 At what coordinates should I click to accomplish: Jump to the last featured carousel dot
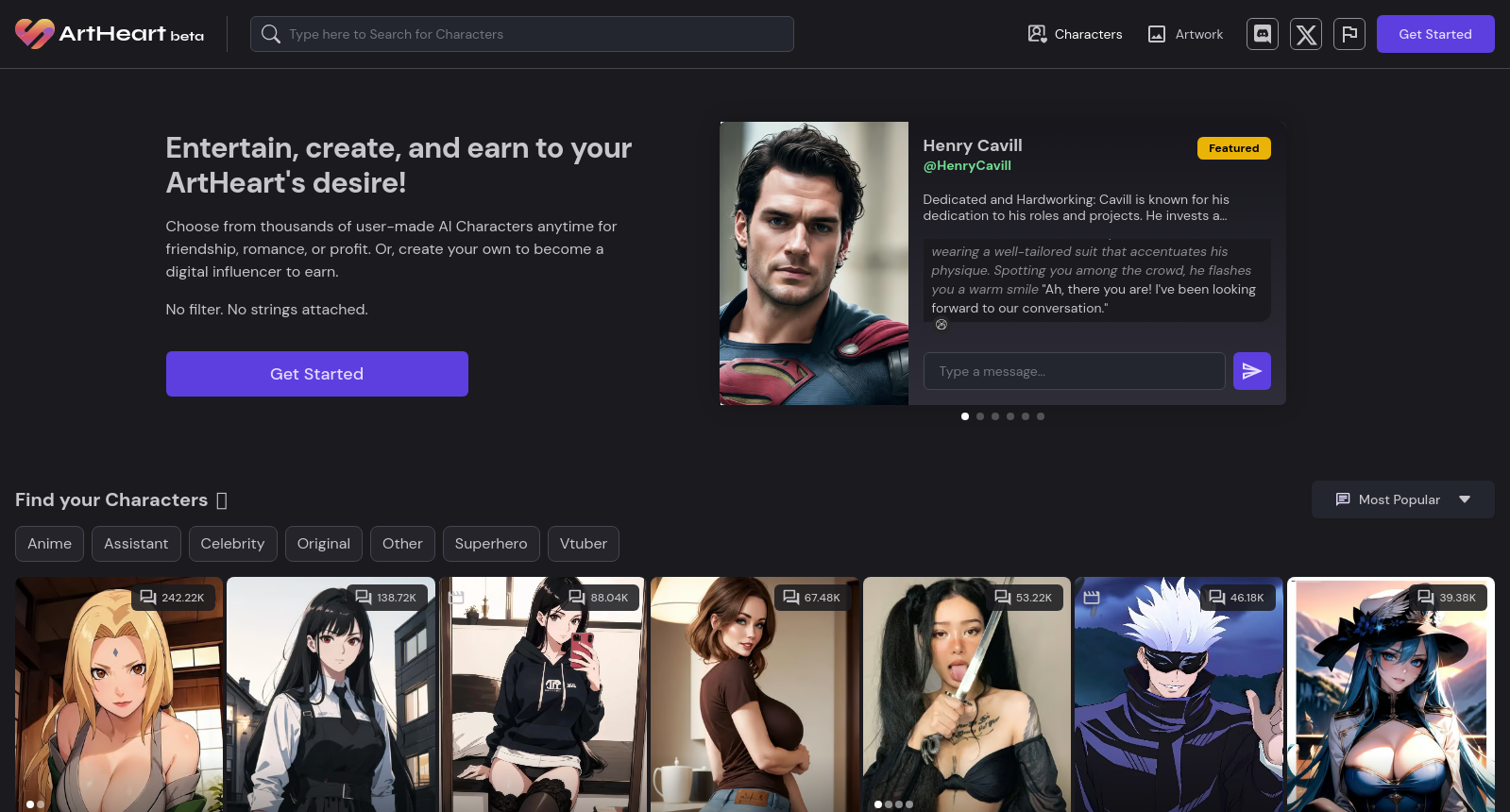pos(1041,416)
